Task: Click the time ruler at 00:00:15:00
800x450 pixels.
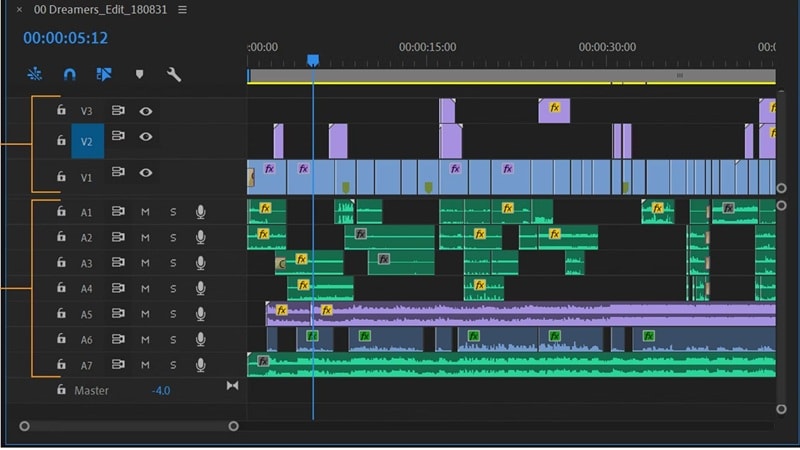Action: click(428, 47)
